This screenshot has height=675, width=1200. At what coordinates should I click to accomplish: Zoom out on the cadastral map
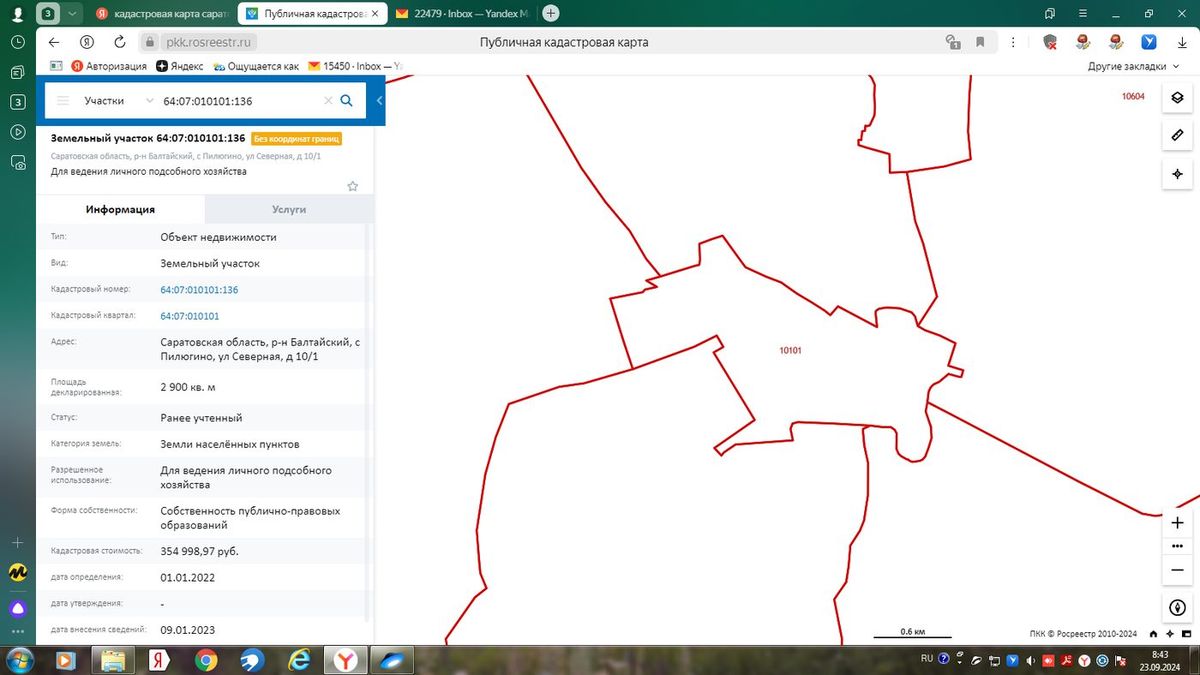1177,570
